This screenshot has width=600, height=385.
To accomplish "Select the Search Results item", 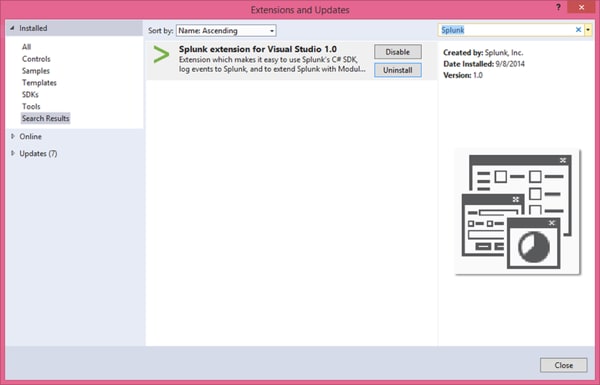I will click(46, 118).
